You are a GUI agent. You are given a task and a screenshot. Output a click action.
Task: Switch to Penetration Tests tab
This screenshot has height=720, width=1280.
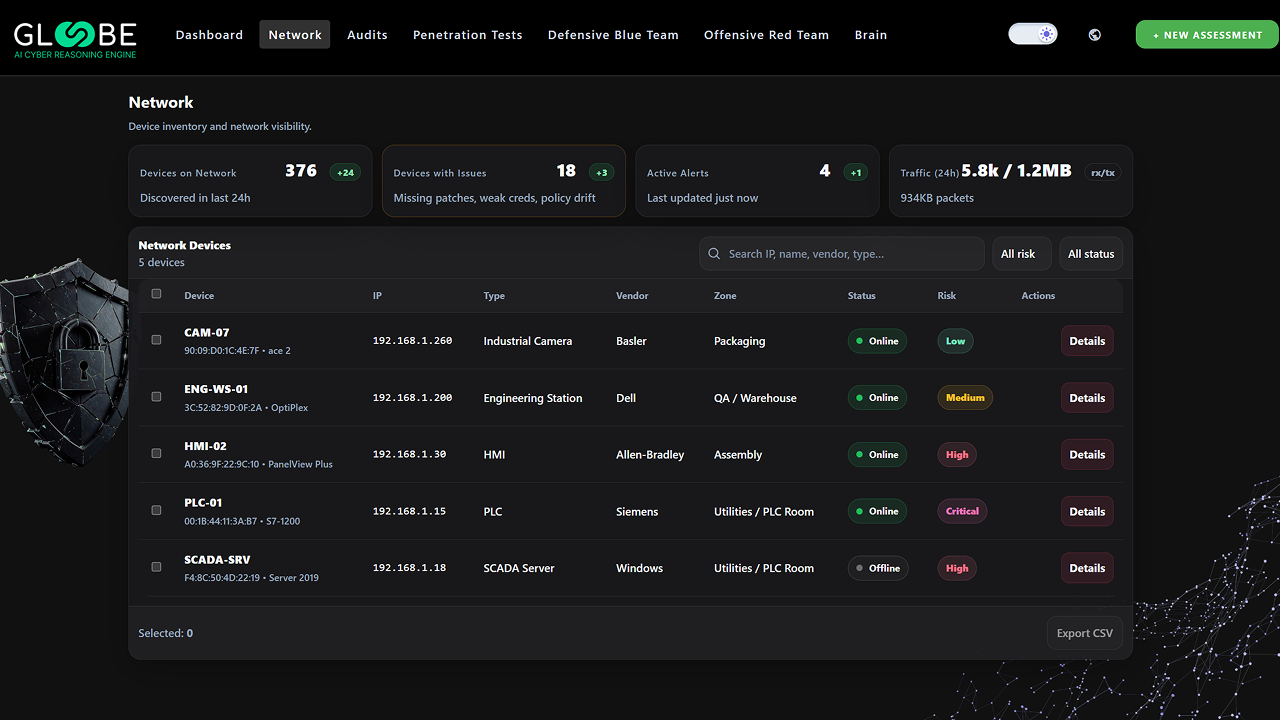pos(468,35)
